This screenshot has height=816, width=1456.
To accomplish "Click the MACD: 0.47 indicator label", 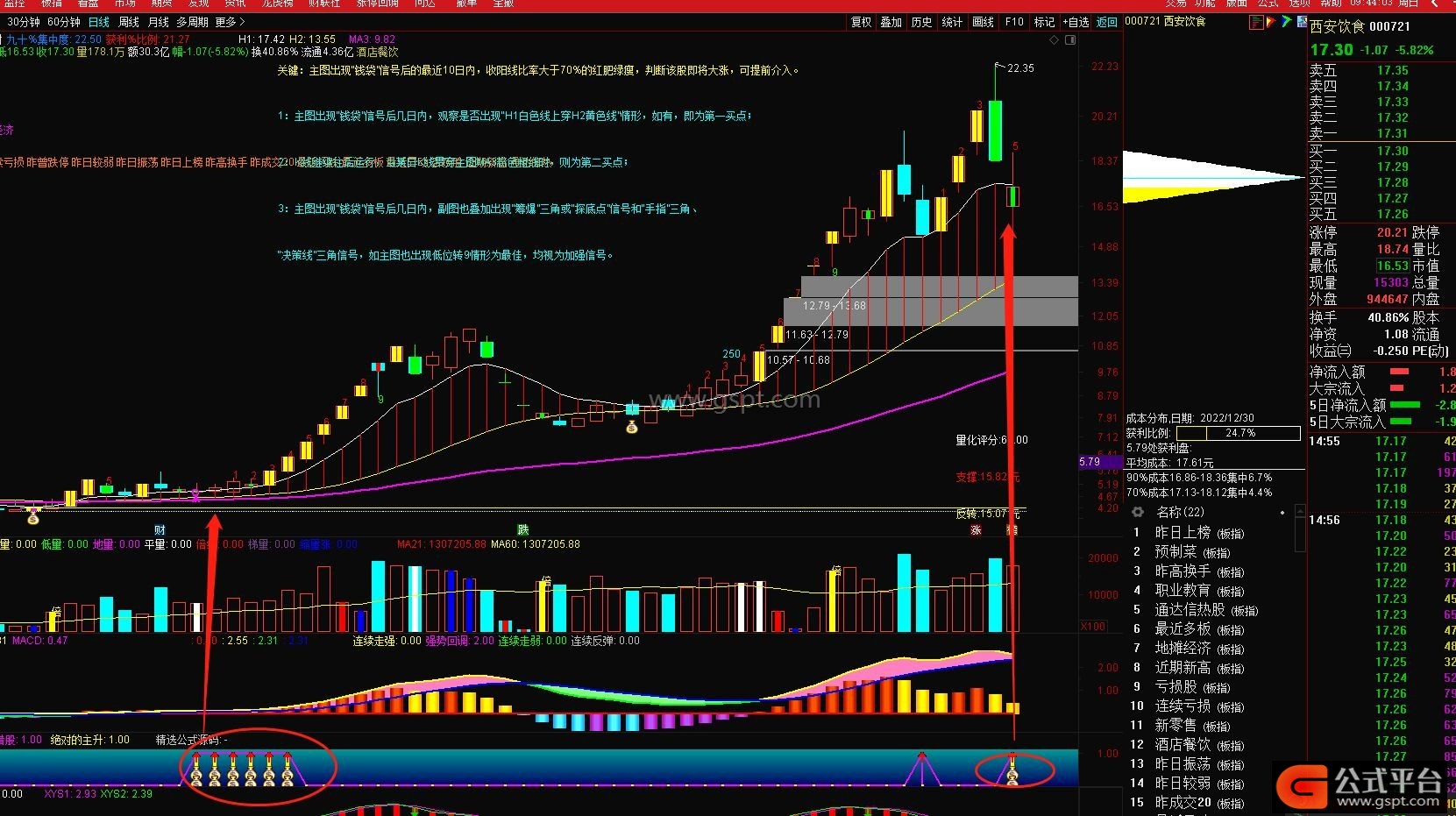I will [39, 641].
